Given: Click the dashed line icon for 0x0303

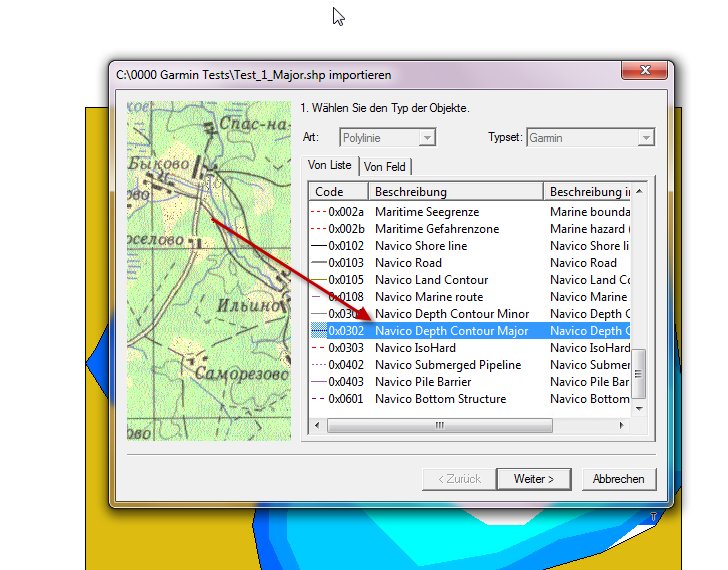Looking at the screenshot, I should (x=319, y=348).
